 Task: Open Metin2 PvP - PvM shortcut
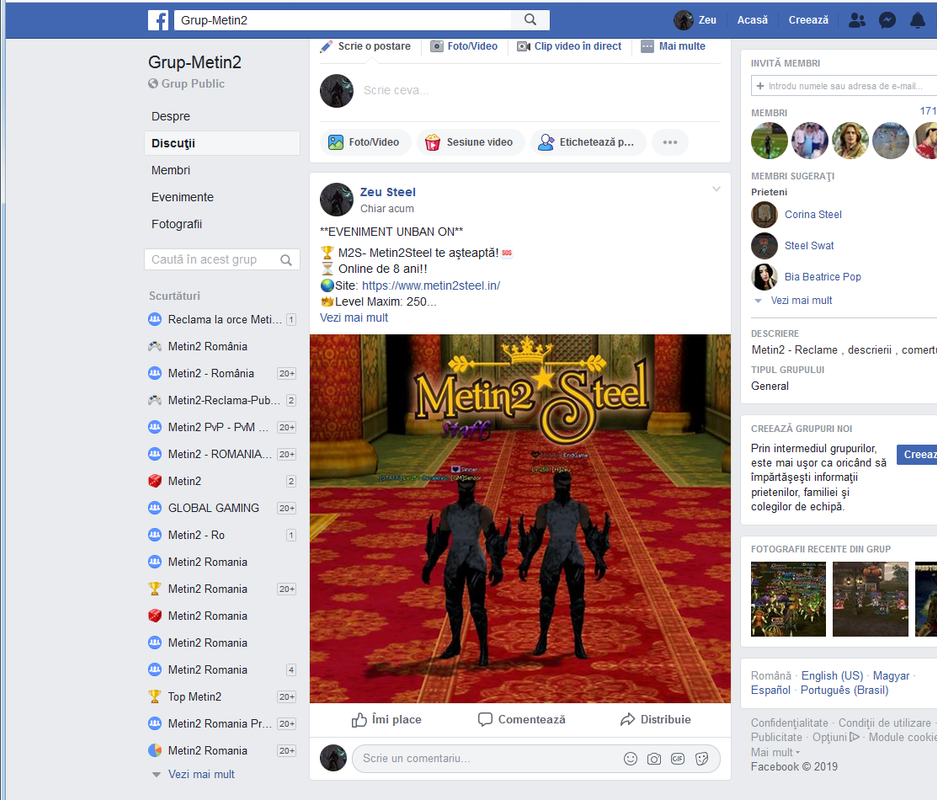[218, 427]
